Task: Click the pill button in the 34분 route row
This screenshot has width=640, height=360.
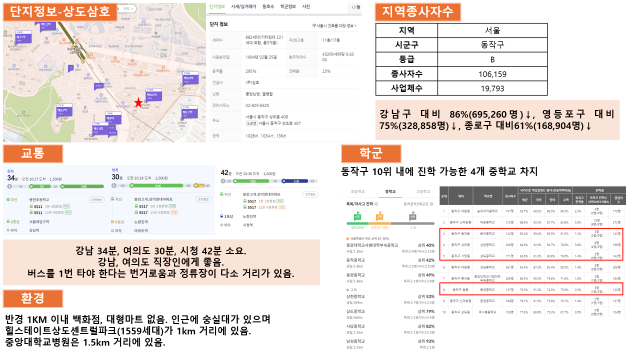Action: 96,200
